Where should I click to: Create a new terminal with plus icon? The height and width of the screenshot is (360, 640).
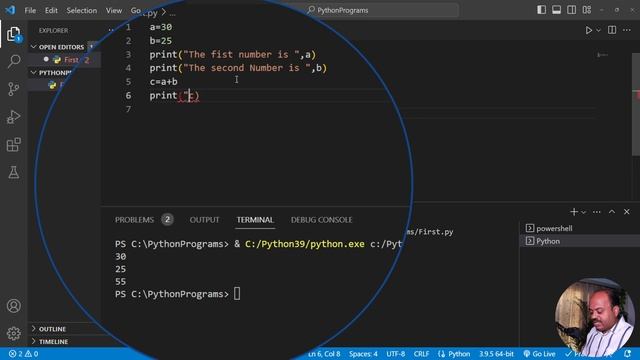[x=574, y=211]
